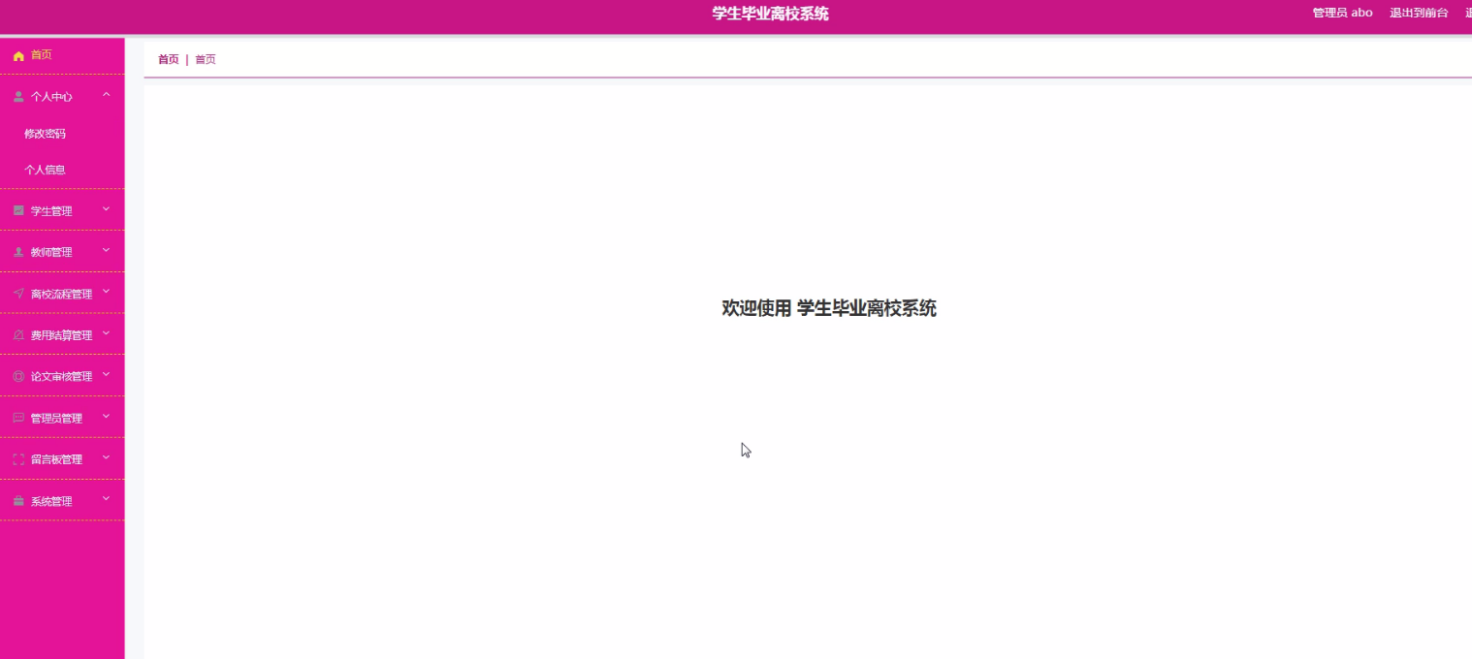Click the frame icon beside 留言板管理
This screenshot has height=659, width=1472.
click(x=18, y=460)
